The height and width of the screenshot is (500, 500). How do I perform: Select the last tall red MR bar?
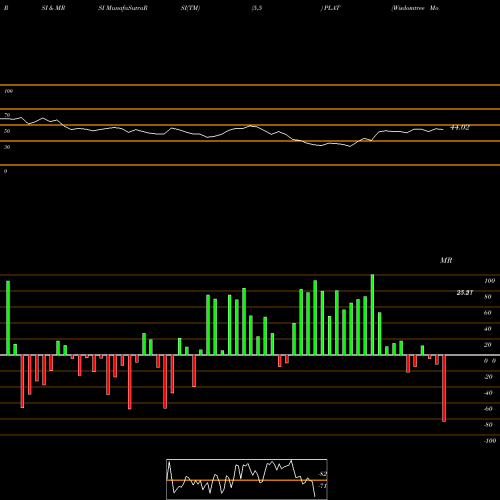point(444,388)
